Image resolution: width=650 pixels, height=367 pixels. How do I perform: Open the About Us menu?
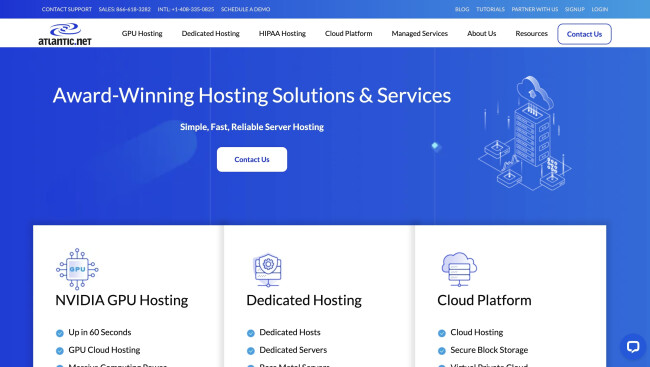tap(482, 34)
